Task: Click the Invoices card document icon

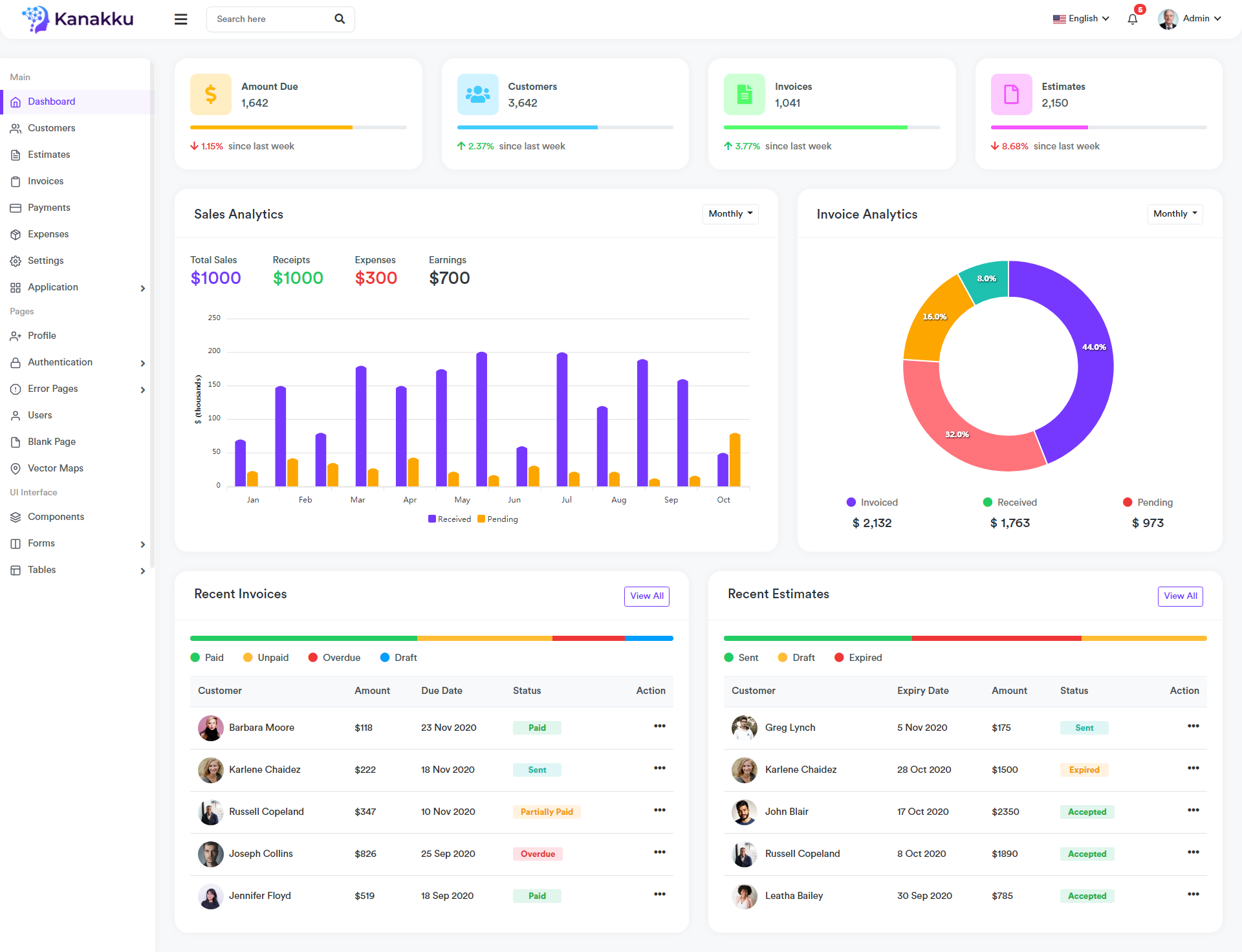Action: [x=744, y=94]
